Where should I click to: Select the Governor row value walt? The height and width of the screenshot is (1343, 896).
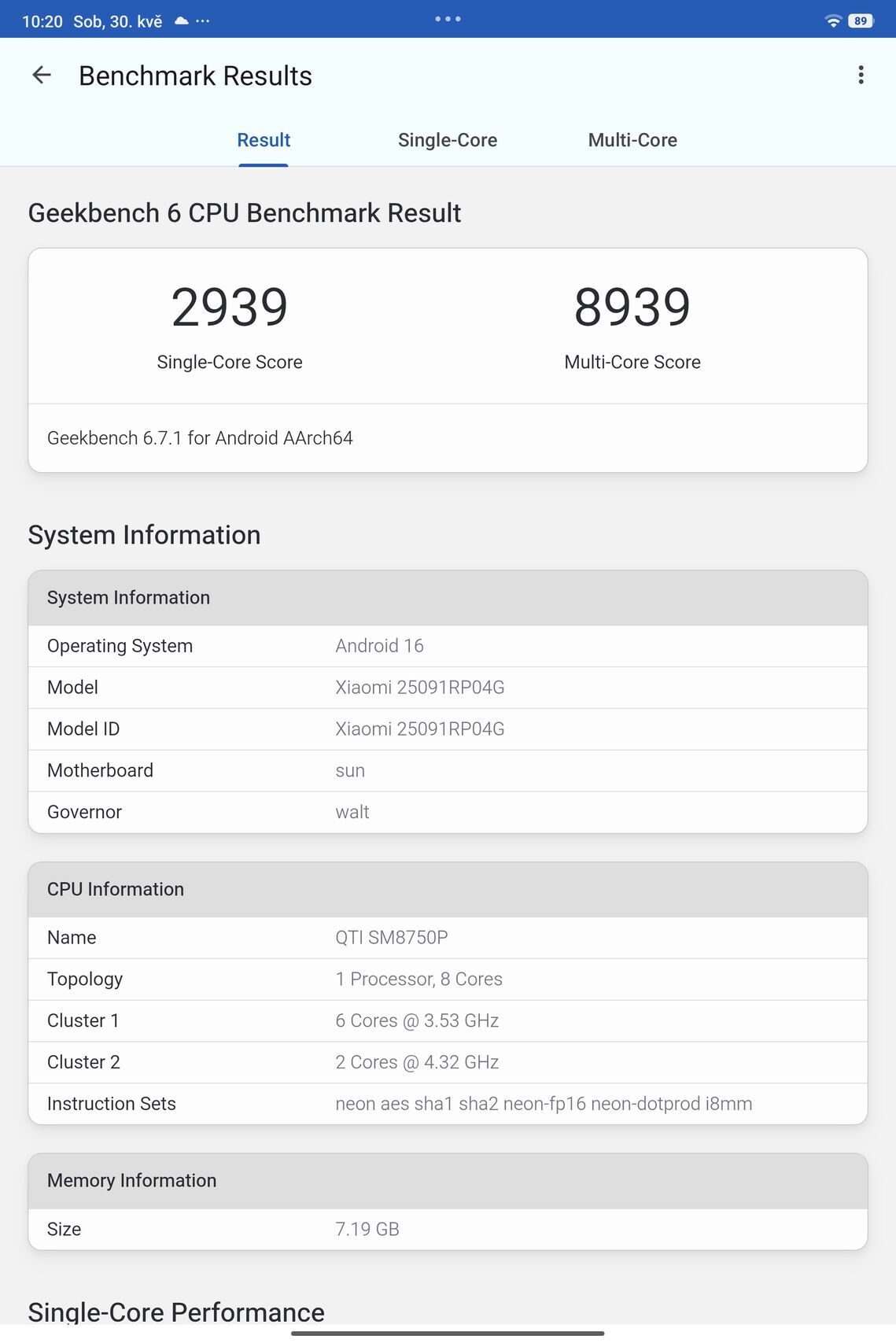point(352,812)
